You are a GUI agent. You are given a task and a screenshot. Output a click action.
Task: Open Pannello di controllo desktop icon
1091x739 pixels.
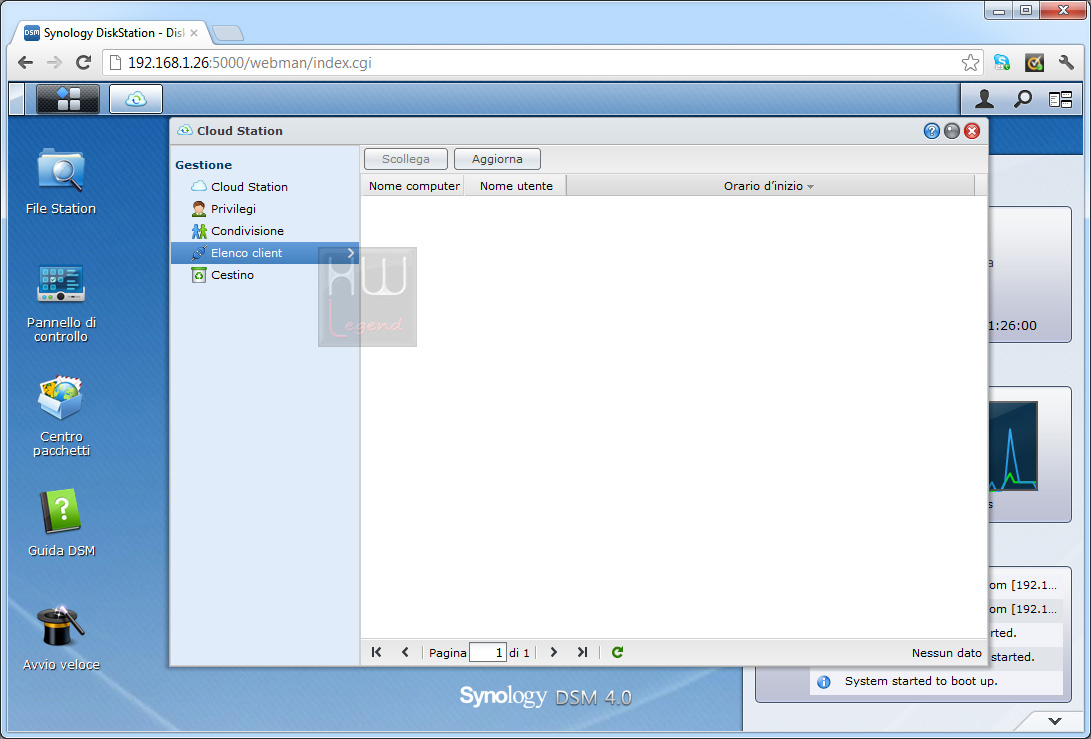(61, 303)
